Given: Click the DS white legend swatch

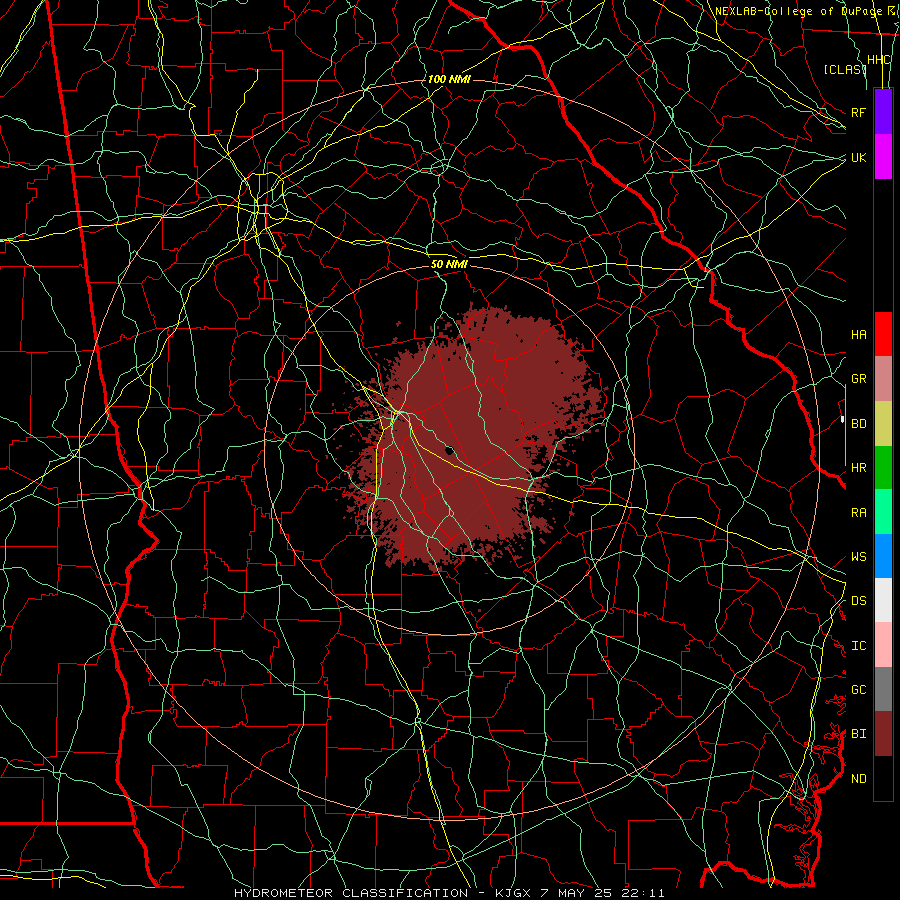Looking at the screenshot, I should [883, 600].
